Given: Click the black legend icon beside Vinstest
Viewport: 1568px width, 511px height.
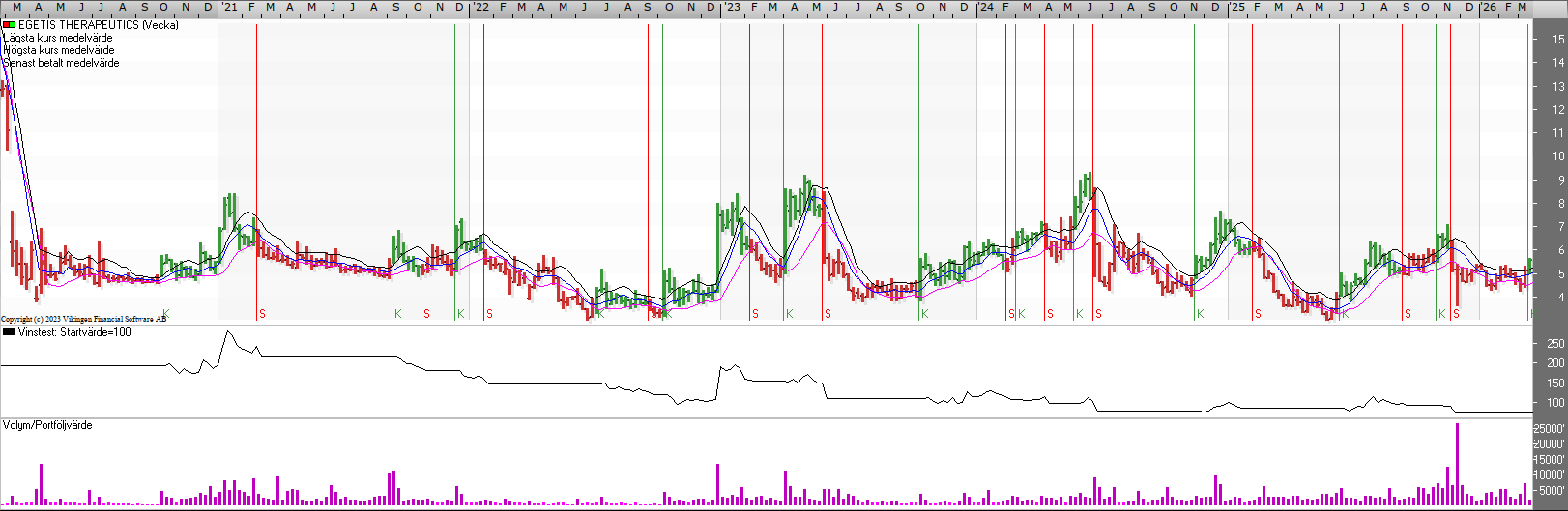Looking at the screenshot, I should [x=9, y=332].
